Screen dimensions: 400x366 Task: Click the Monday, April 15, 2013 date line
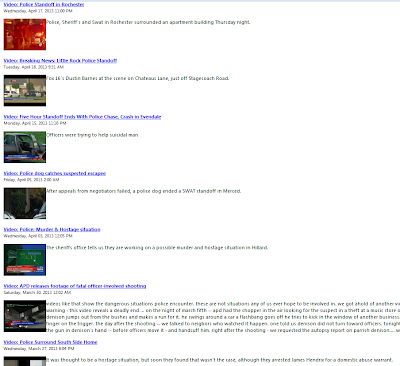pyautogui.click(x=35, y=123)
